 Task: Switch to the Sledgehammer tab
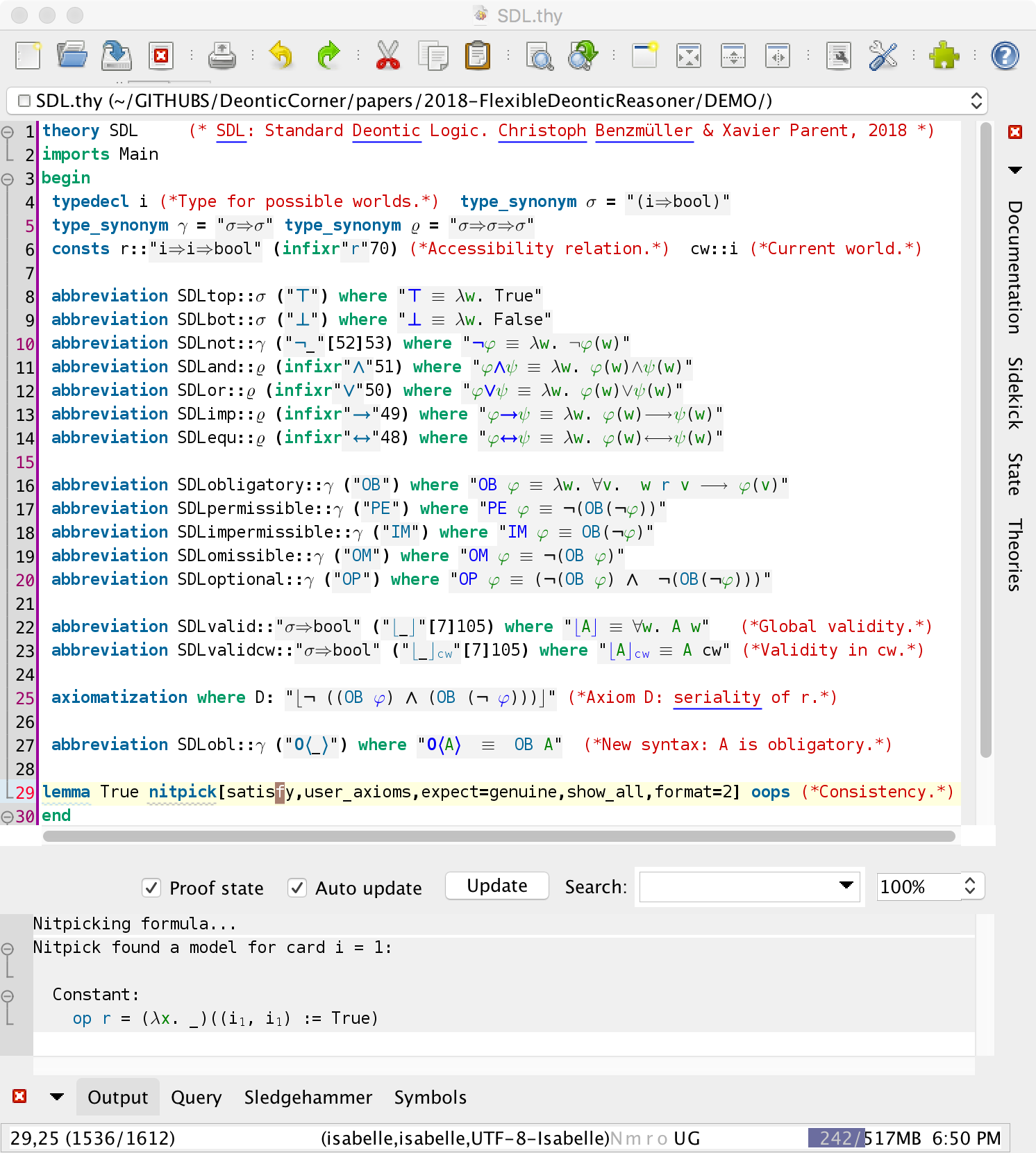(x=308, y=1097)
